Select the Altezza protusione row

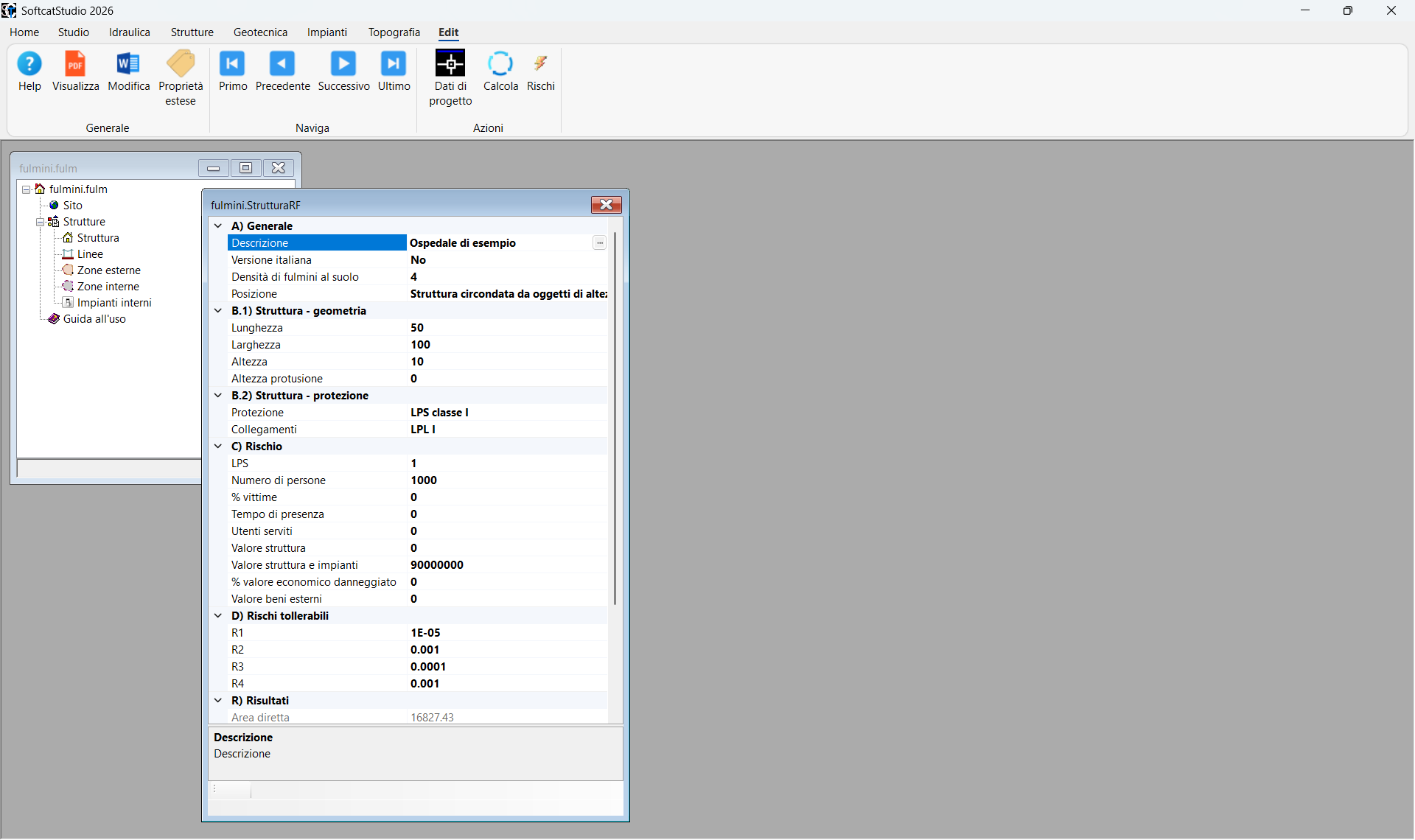(418, 379)
